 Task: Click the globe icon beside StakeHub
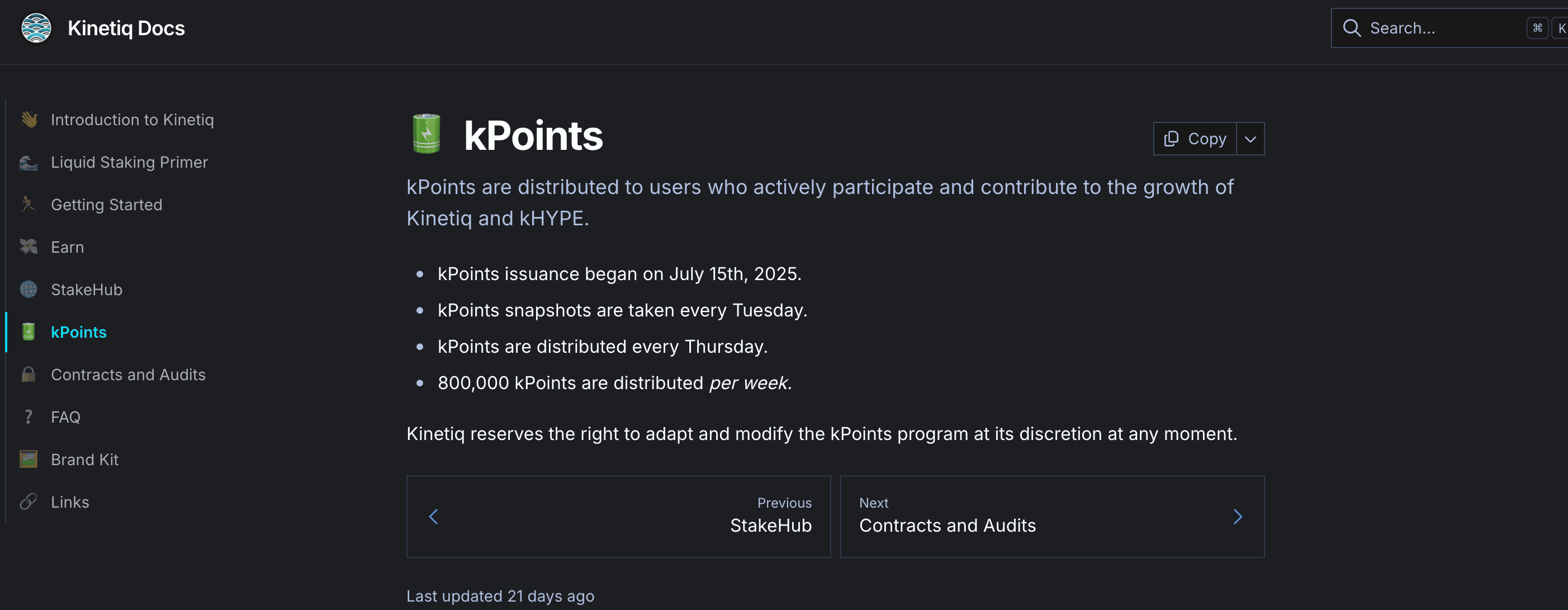pyautogui.click(x=29, y=289)
